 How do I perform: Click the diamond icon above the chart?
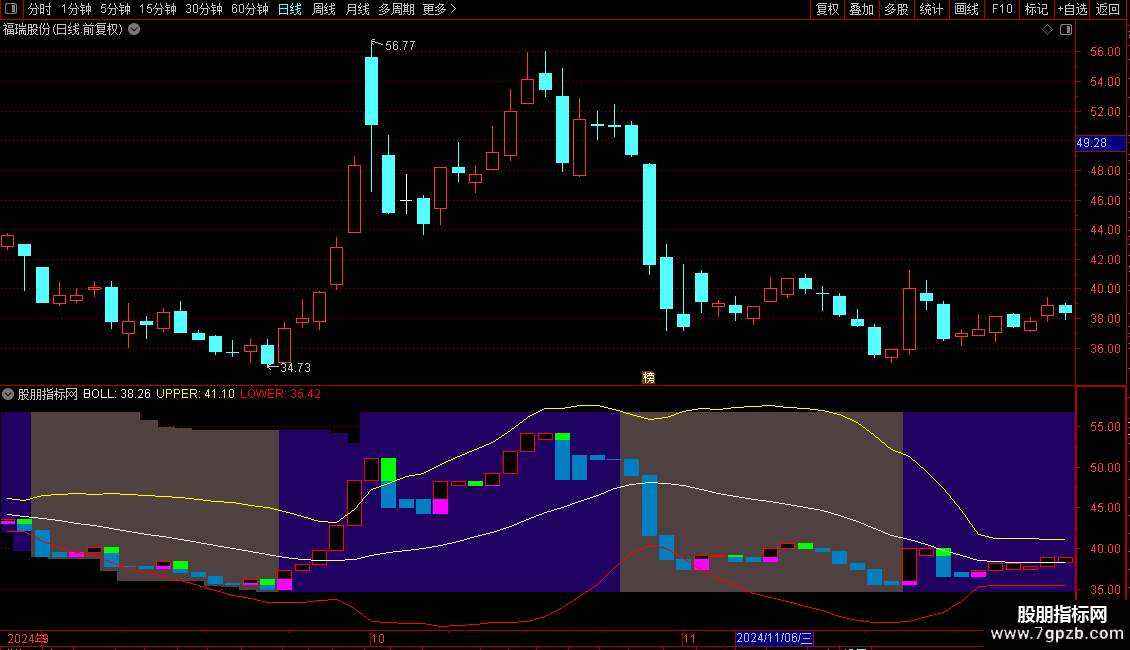(x=1047, y=30)
